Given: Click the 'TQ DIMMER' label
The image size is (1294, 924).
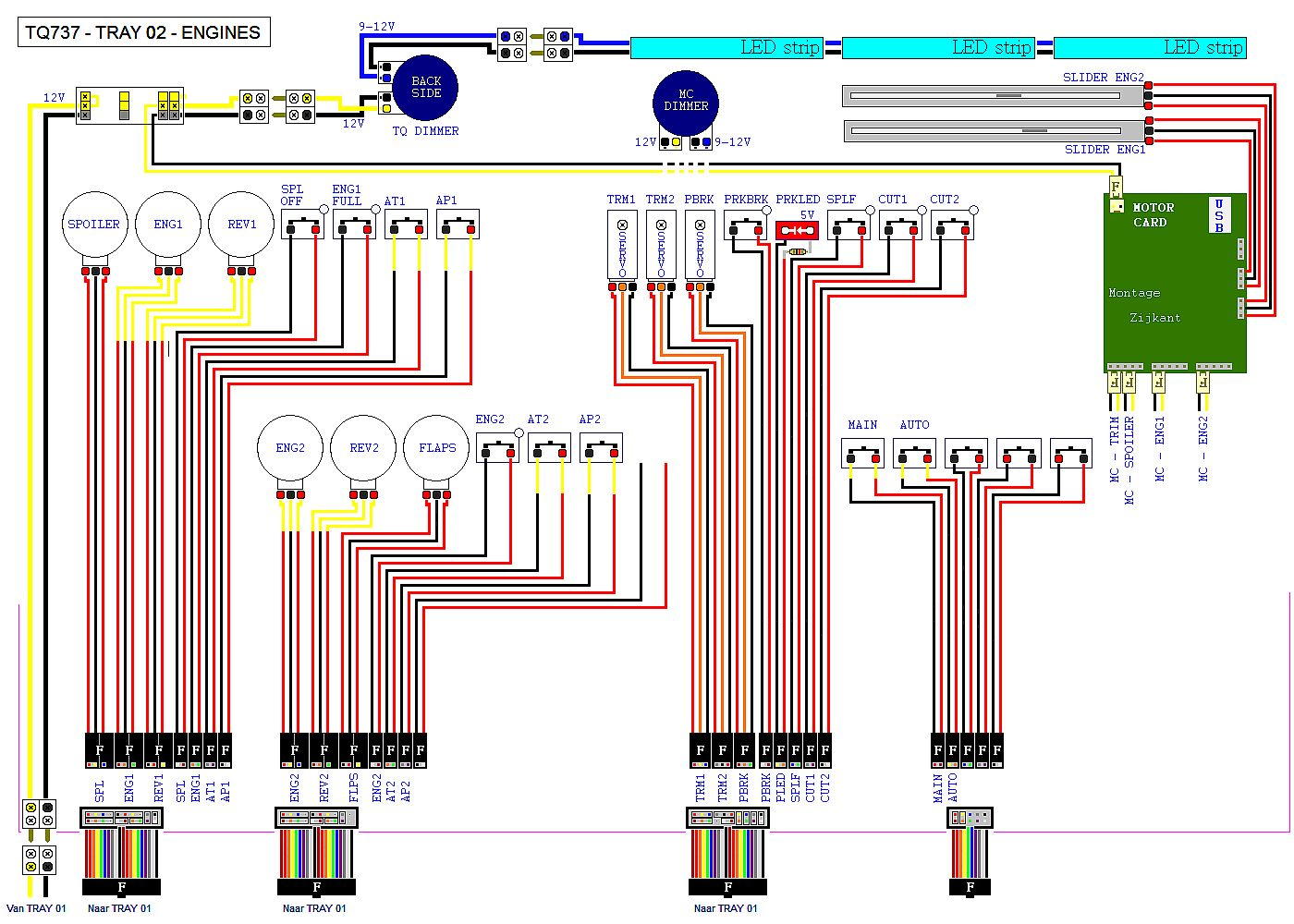Looking at the screenshot, I should (x=425, y=131).
